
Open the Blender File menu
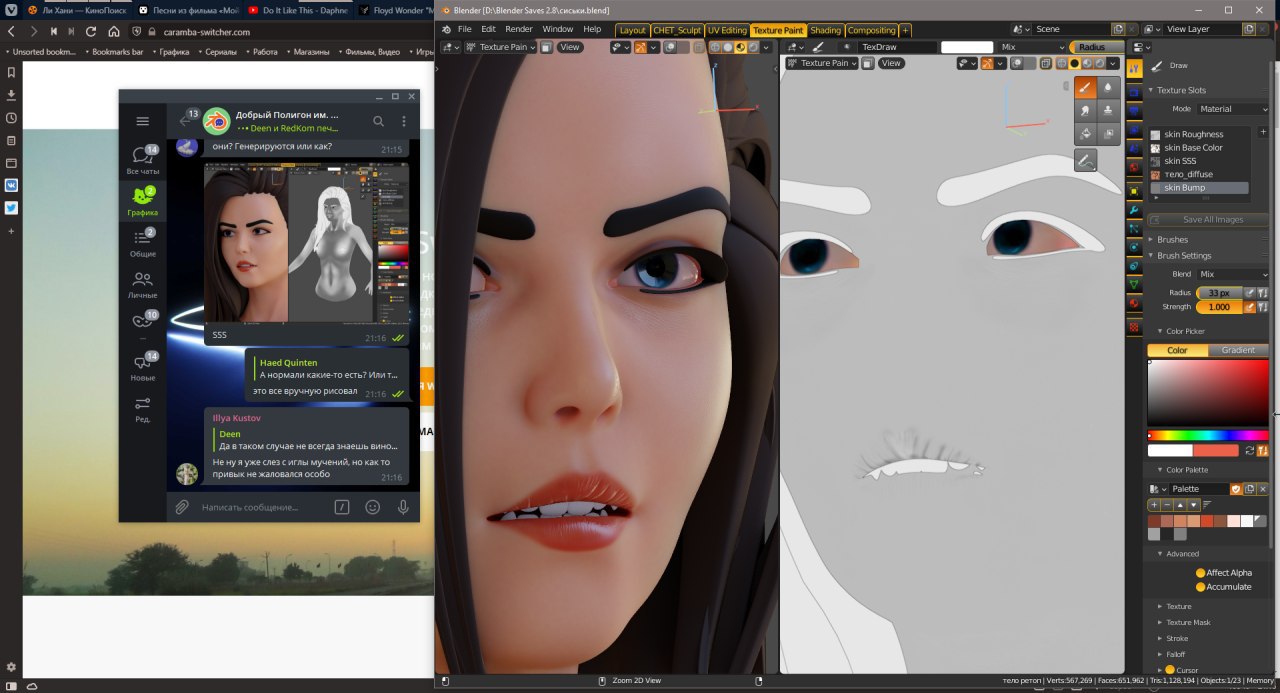(x=464, y=29)
